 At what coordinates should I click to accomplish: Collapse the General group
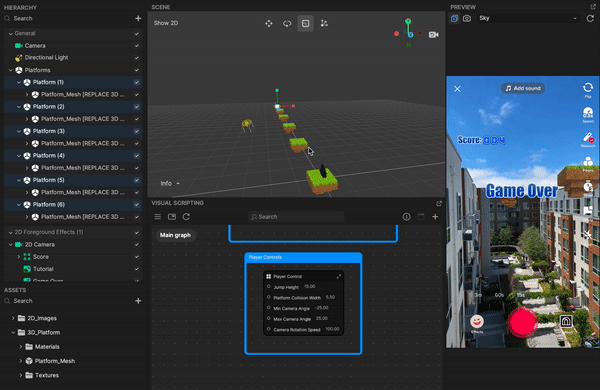10,34
